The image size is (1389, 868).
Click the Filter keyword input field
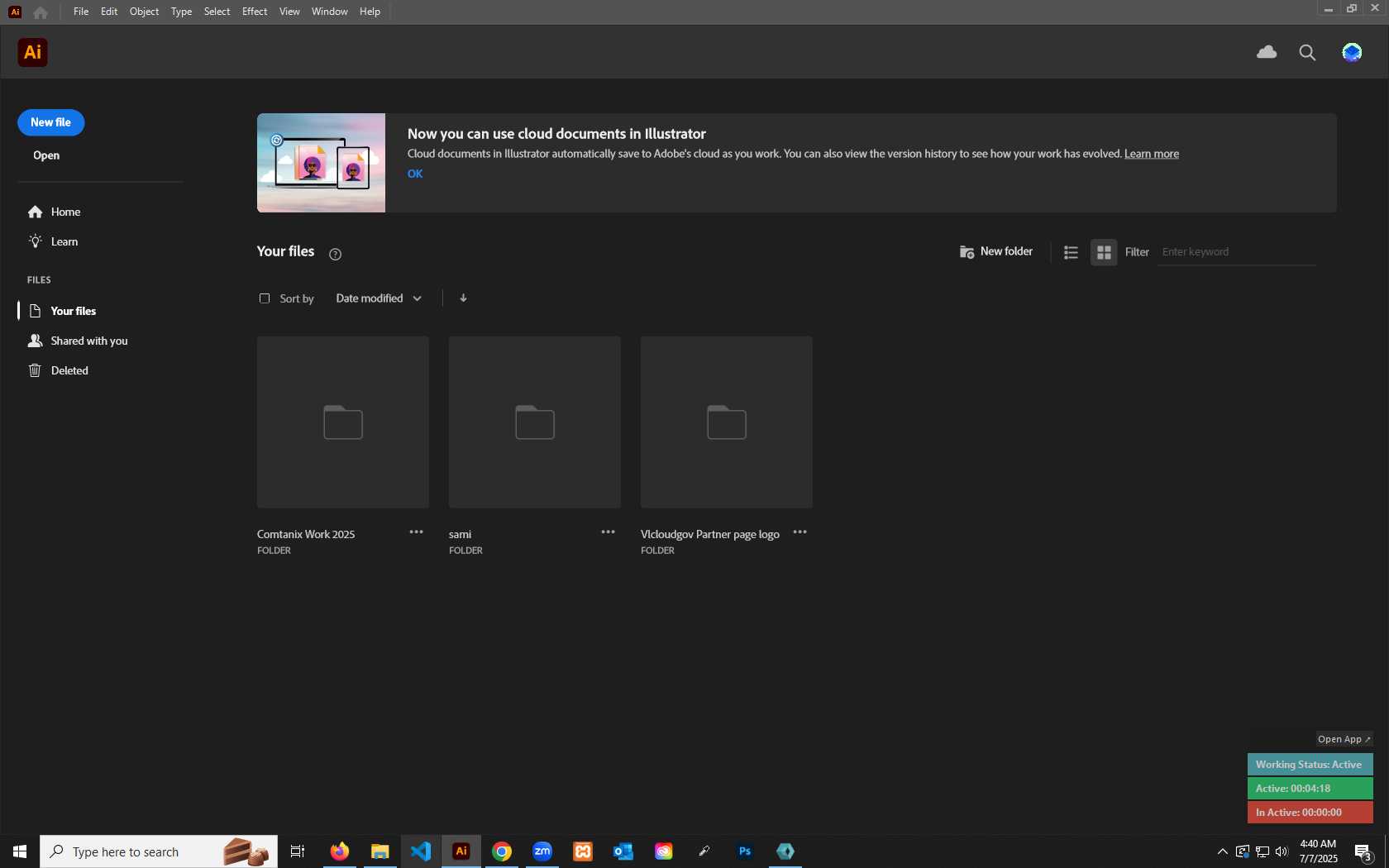click(x=1236, y=252)
